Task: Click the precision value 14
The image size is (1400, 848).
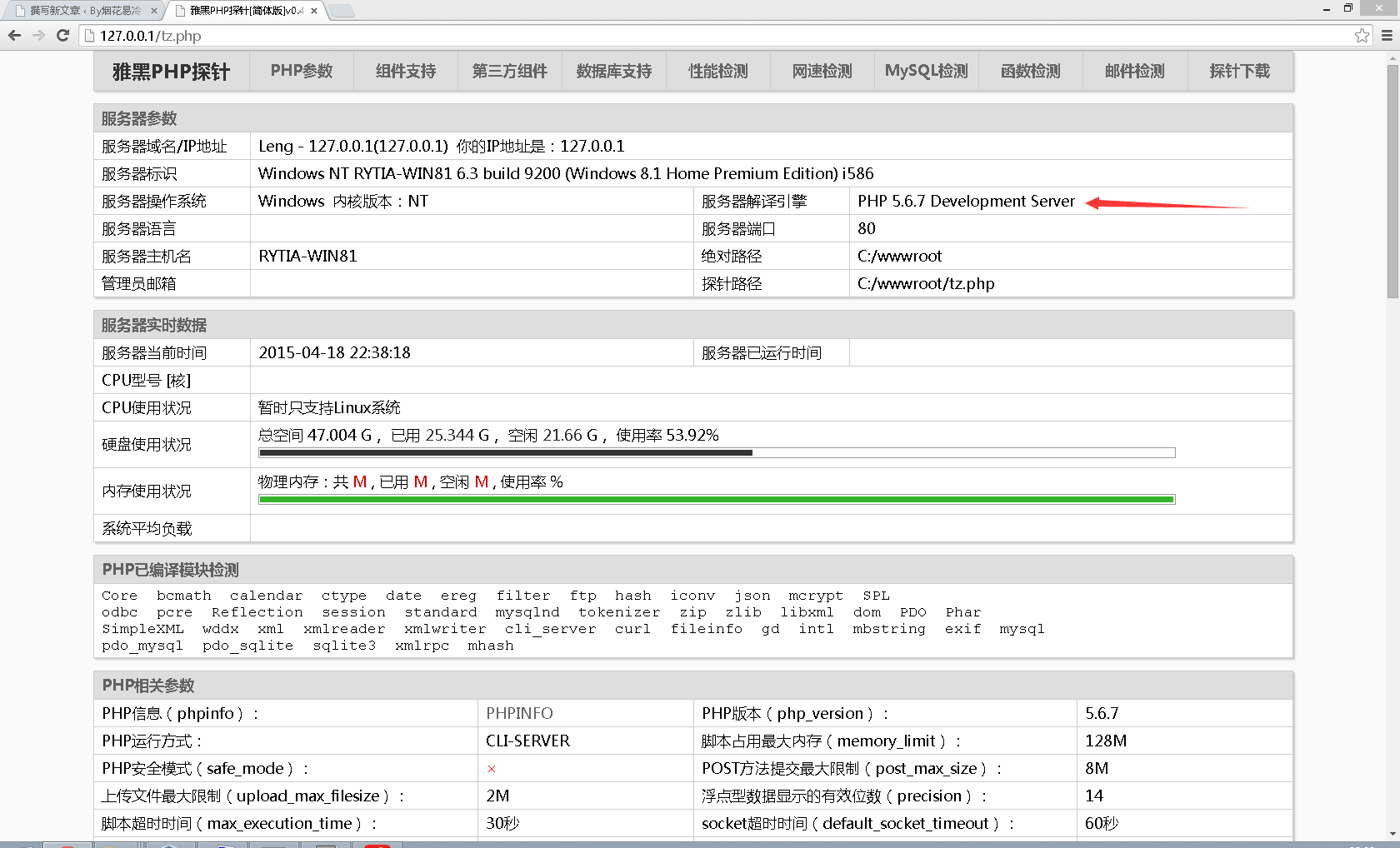Action: (x=1094, y=796)
